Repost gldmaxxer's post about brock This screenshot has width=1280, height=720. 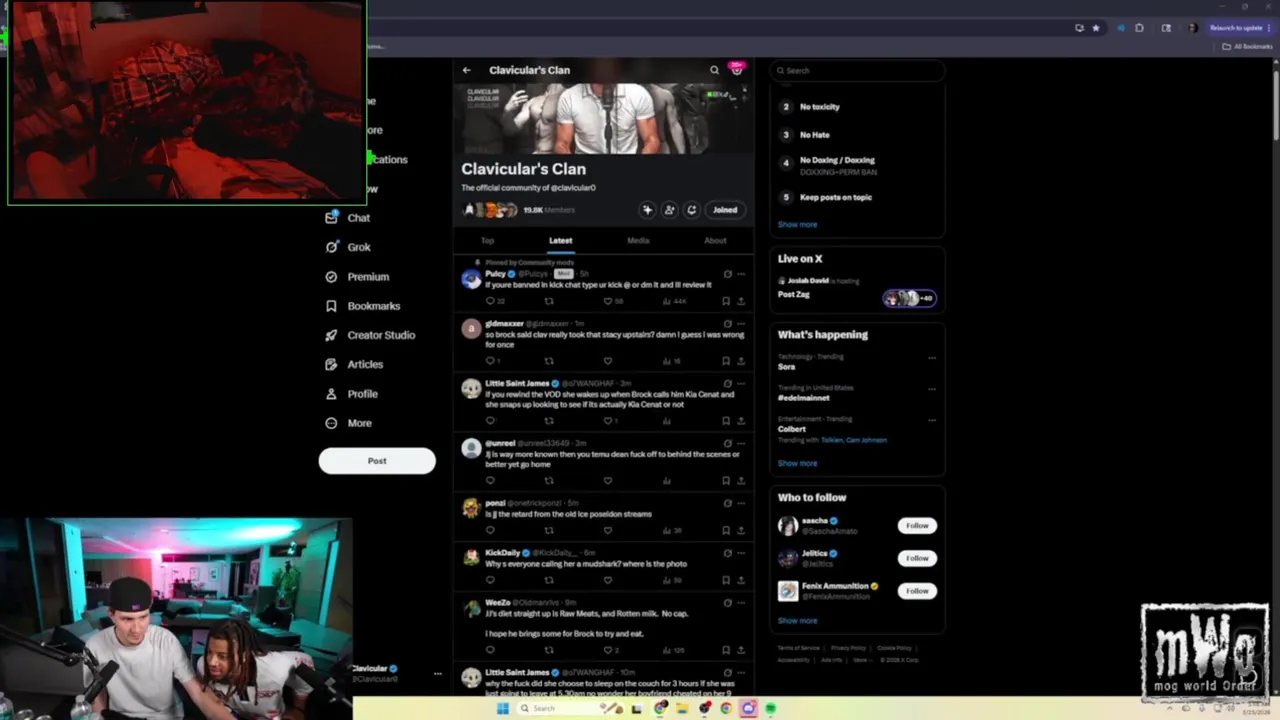pyautogui.click(x=548, y=361)
